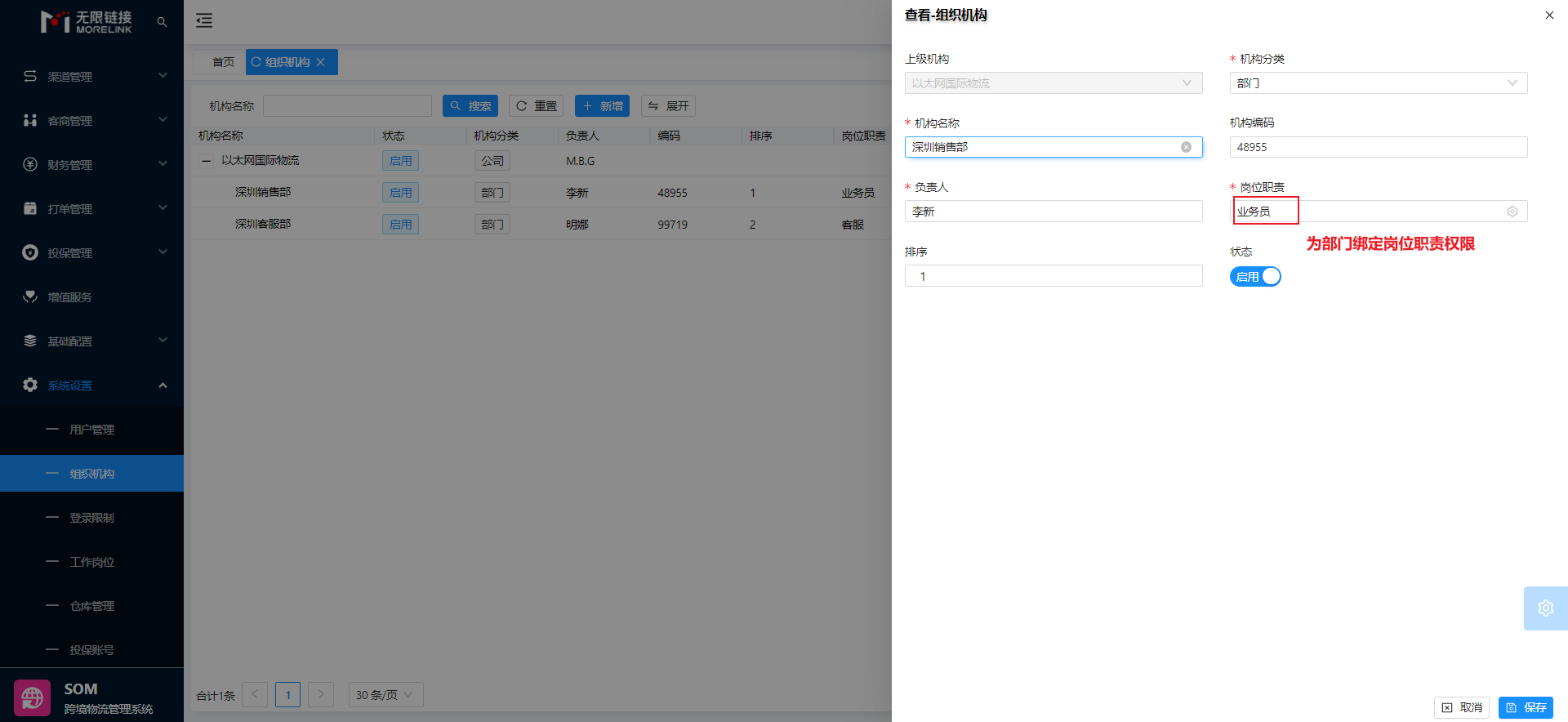Click the 客服 cell for 深圳客服部
The image size is (1568, 722).
coord(853,225)
